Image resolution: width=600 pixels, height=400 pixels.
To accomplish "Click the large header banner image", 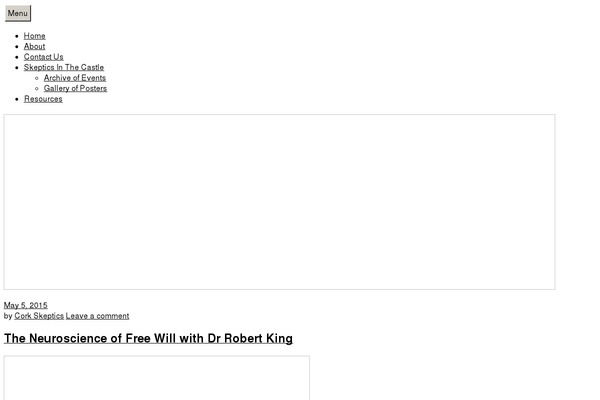I will 279,202.
